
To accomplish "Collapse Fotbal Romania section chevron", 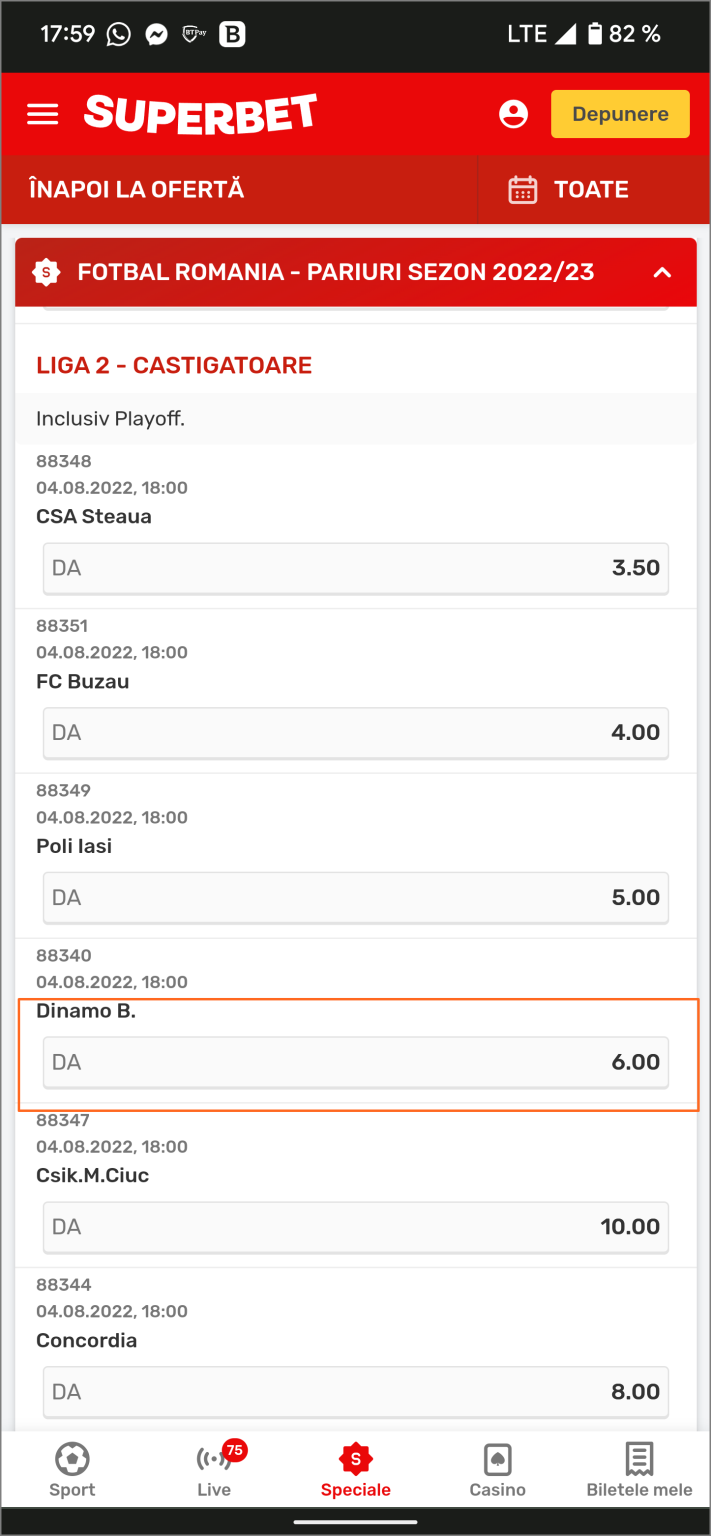I will [x=662, y=272].
